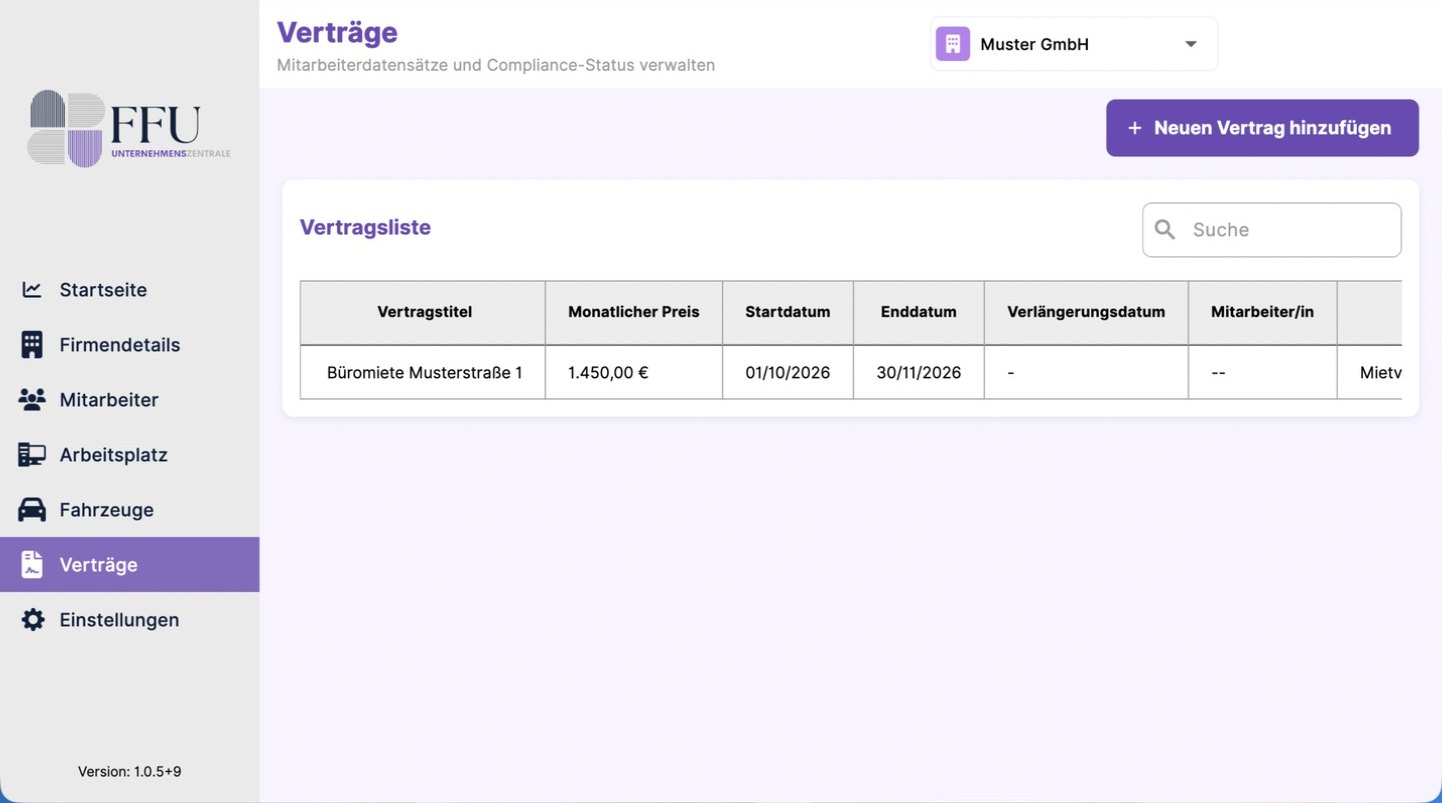Screen dimensions: 1444x803
Task: Click the Verträge document icon
Action: pos(32,565)
